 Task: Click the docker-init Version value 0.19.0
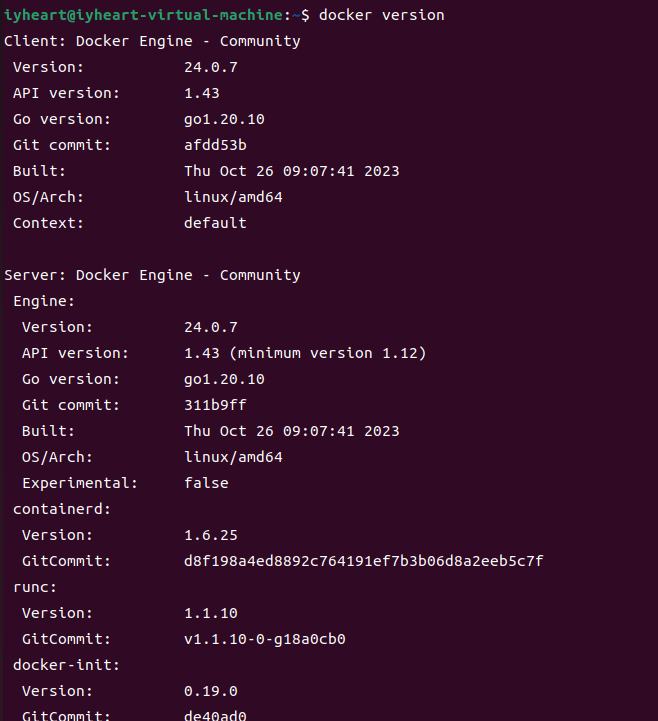[x=211, y=691]
